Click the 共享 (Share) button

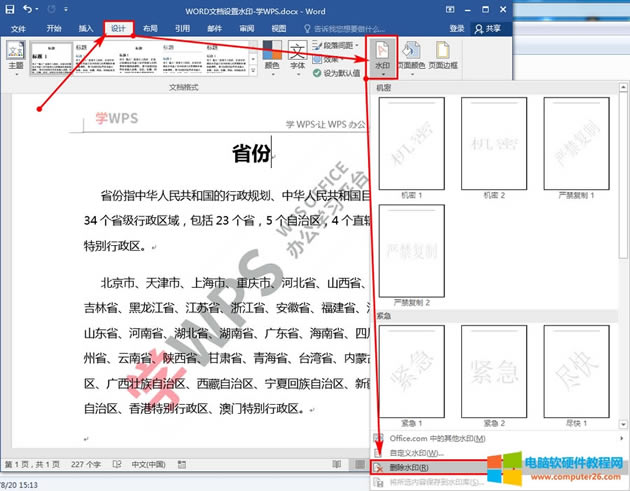coord(490,29)
